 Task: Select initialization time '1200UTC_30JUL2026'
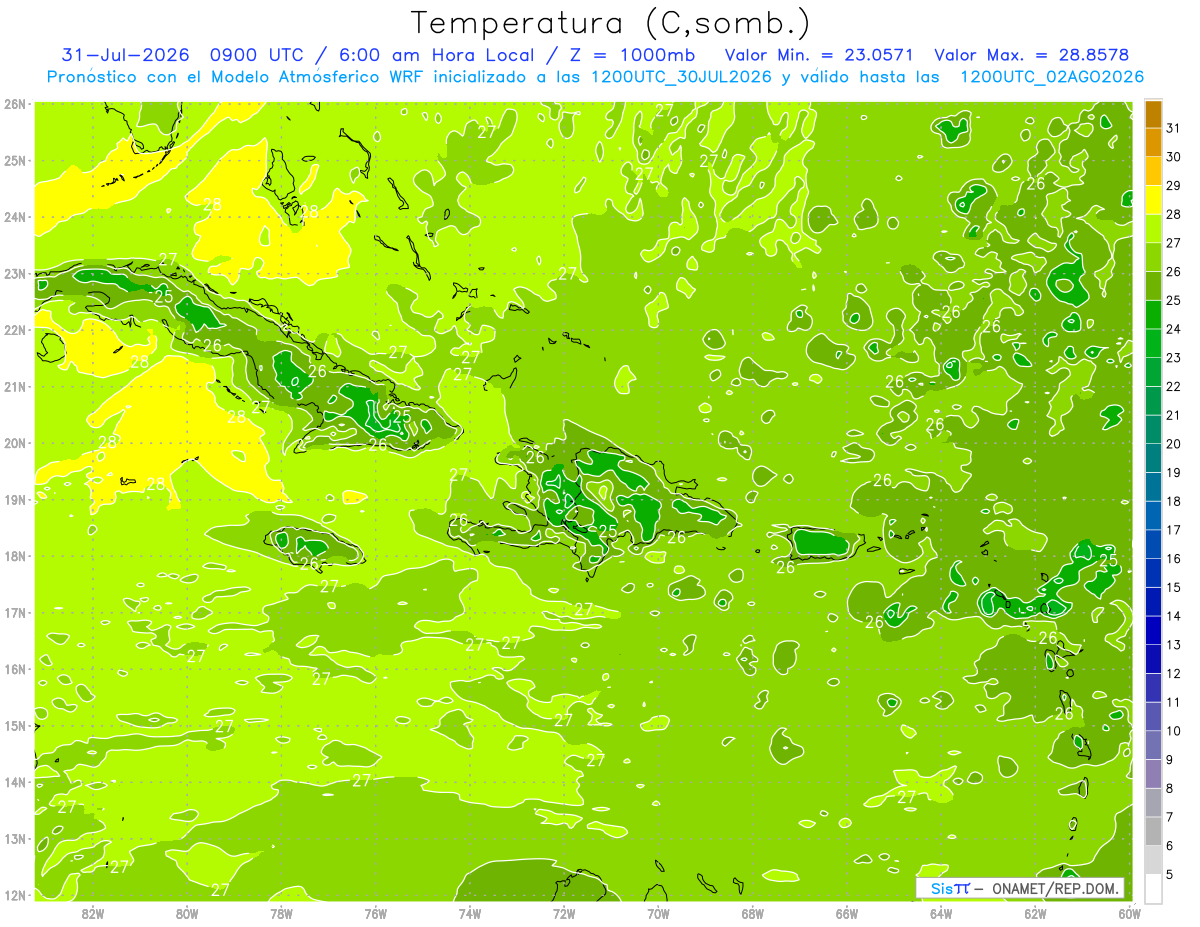pos(682,76)
